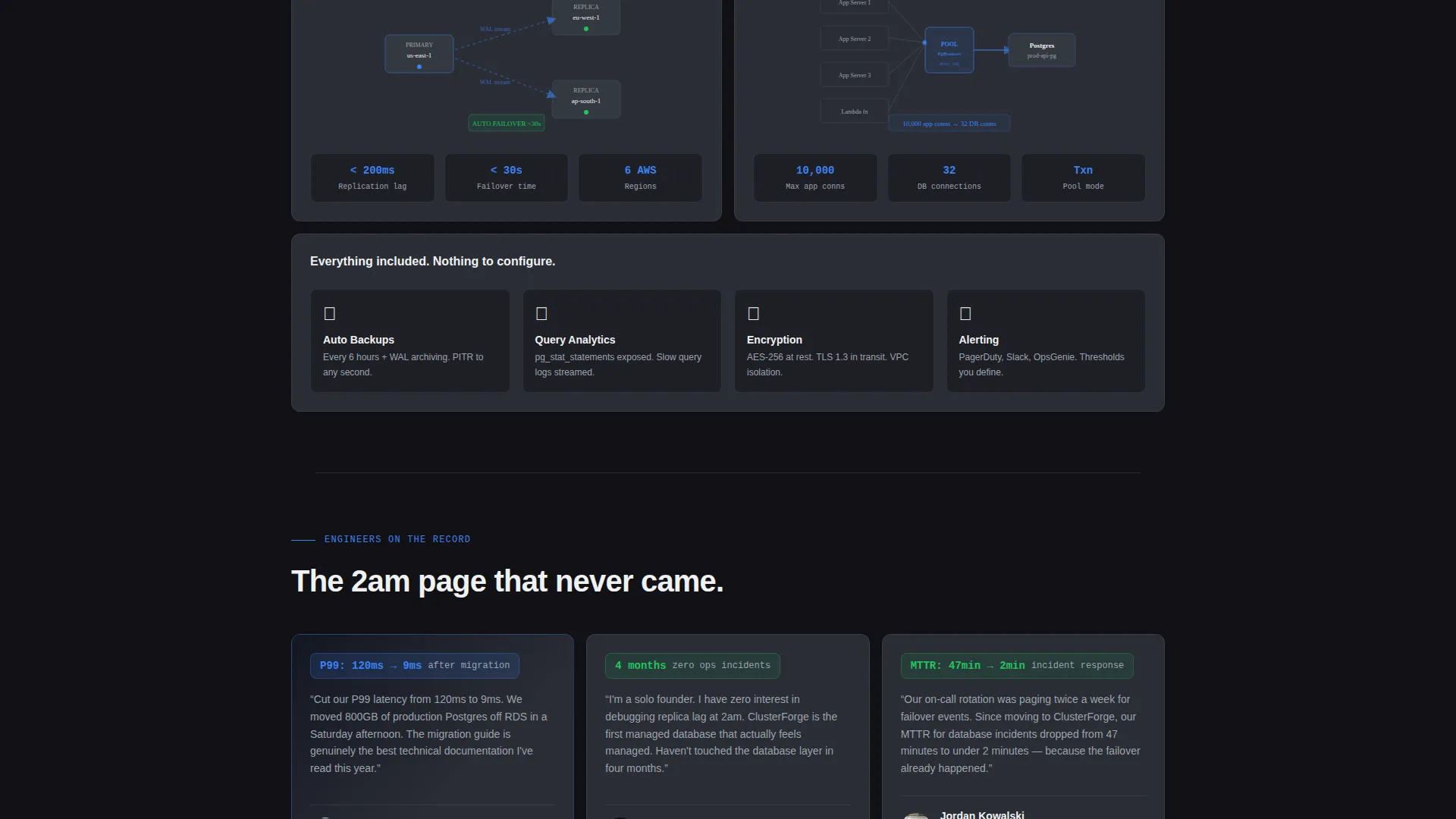The width and height of the screenshot is (1456, 819).
Task: Click the 'Alerting' card title
Action: click(x=978, y=340)
